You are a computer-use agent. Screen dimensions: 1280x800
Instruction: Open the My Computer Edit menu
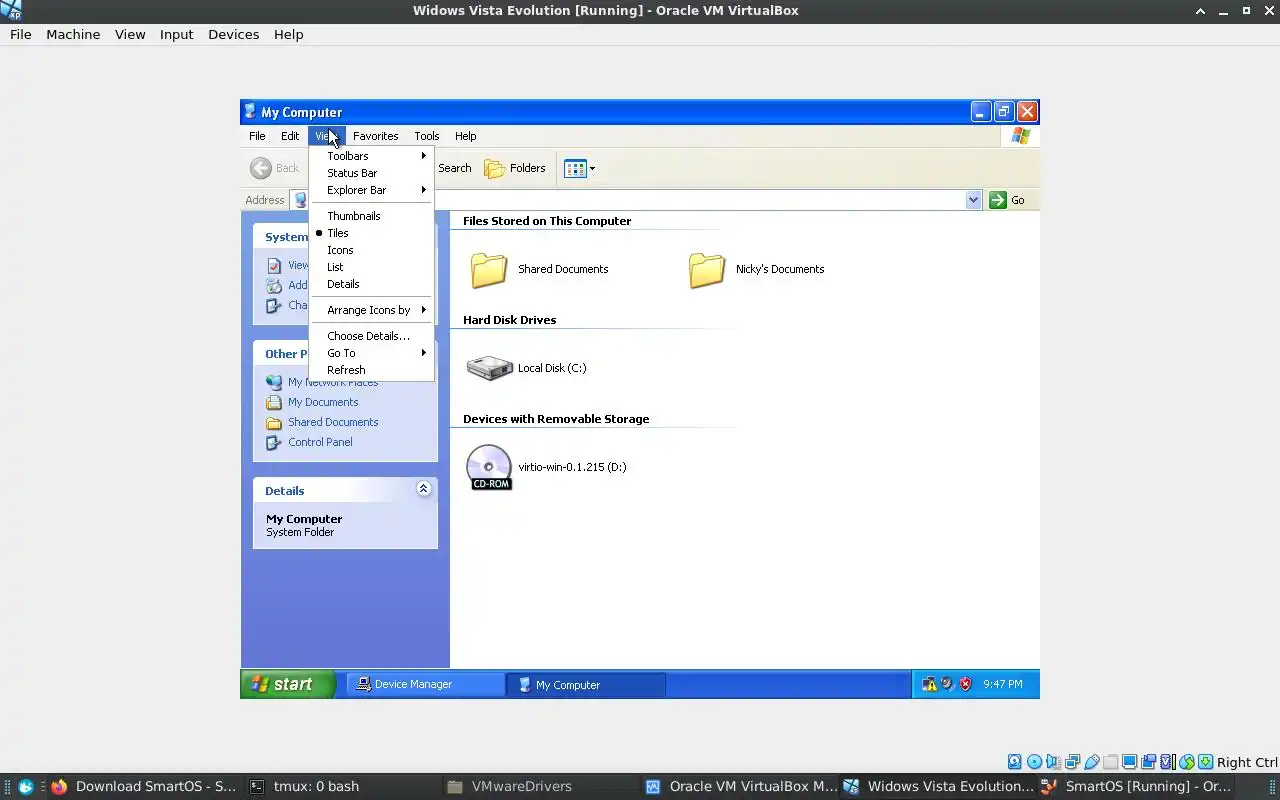pos(290,136)
